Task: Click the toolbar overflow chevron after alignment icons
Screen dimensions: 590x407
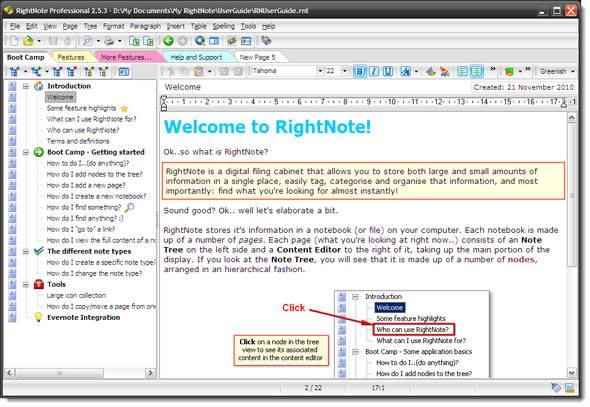Action: 493,69
